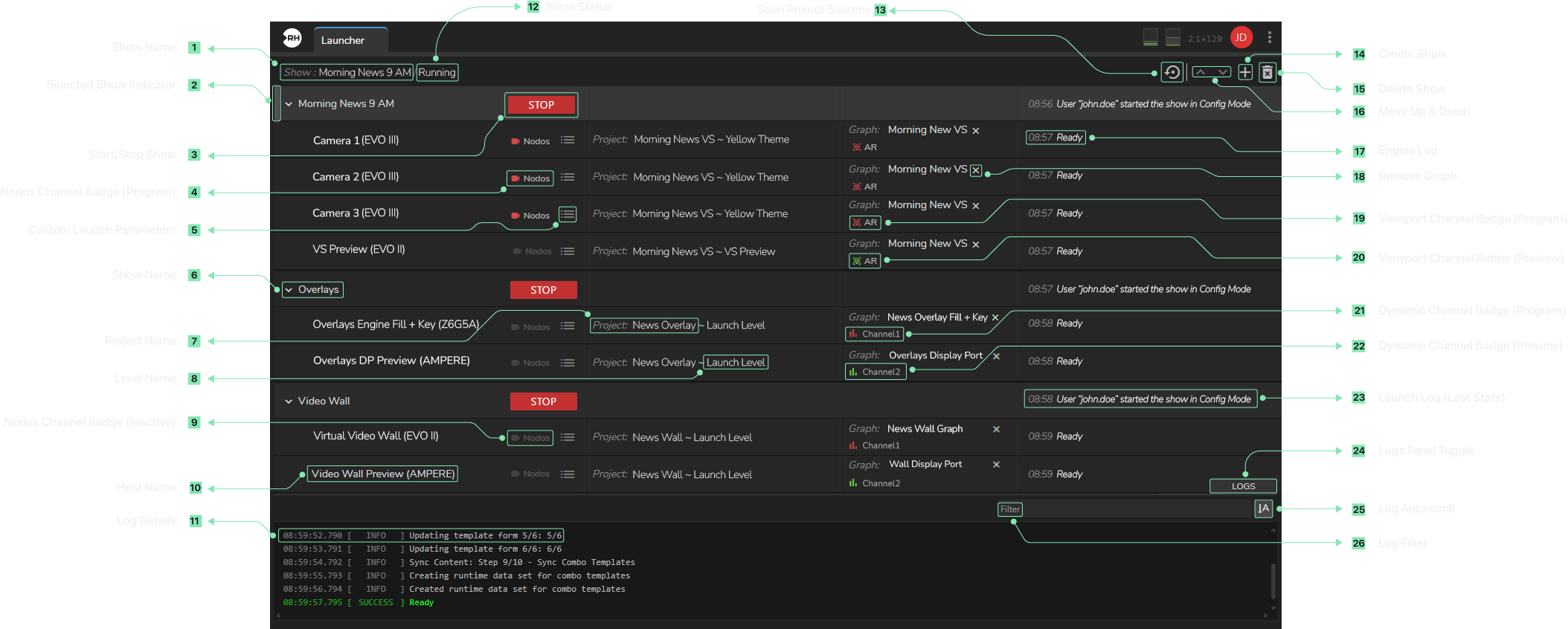Collapse the Video Wall show group
The height and width of the screenshot is (629, 1568).
click(289, 401)
